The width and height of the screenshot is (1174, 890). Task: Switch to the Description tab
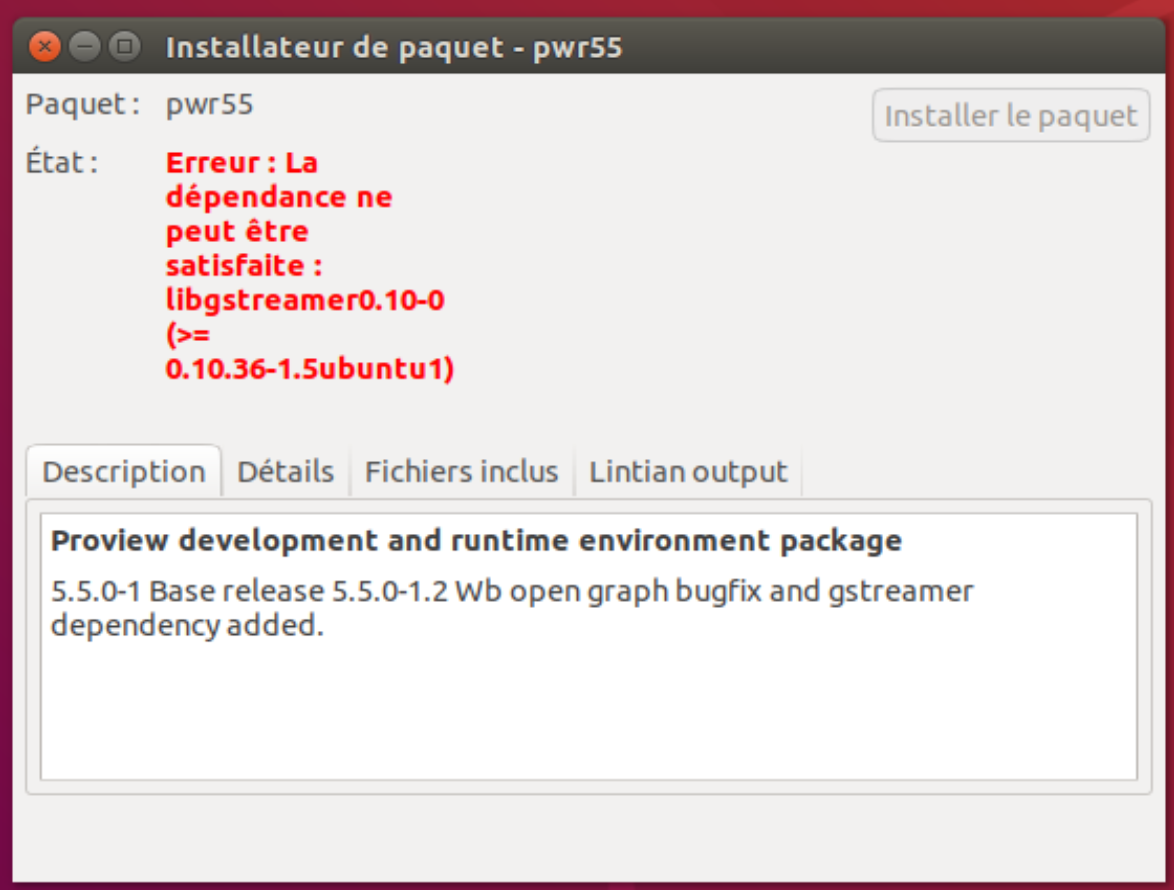pos(123,471)
